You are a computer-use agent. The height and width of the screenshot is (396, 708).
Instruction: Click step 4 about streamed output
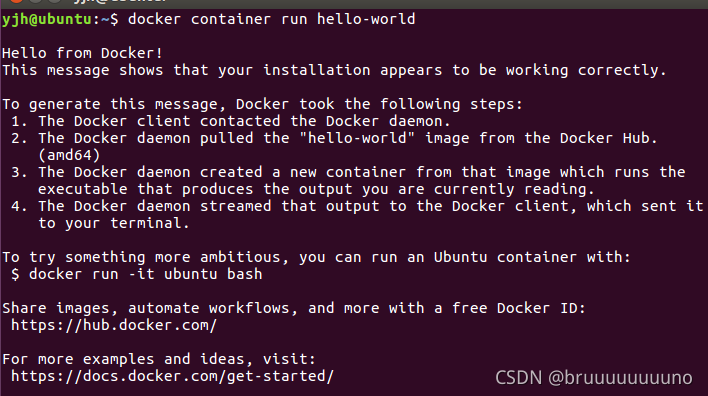357,206
